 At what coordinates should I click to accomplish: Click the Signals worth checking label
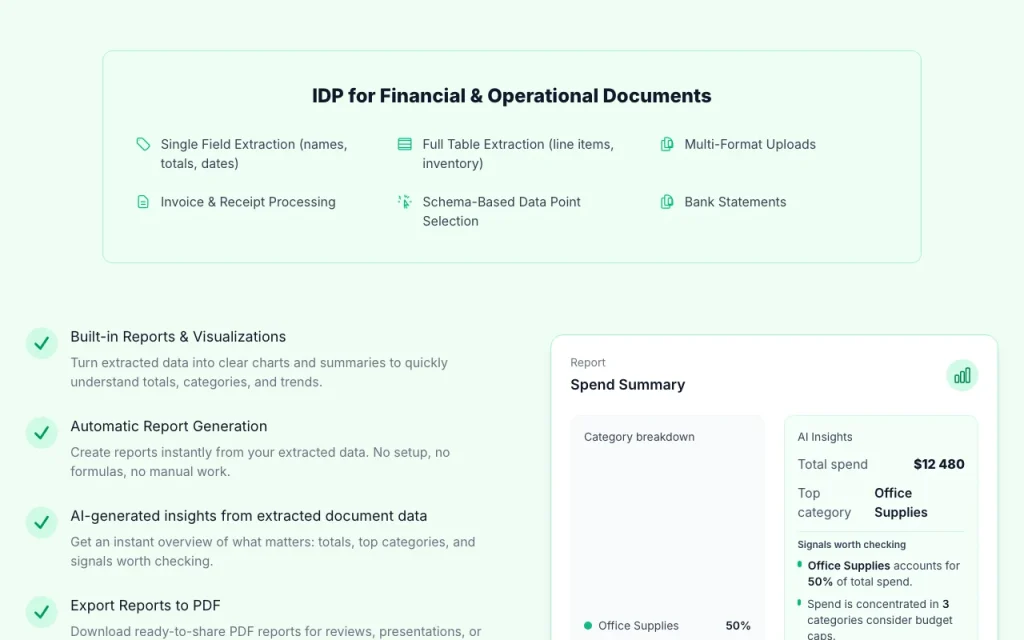click(x=852, y=545)
